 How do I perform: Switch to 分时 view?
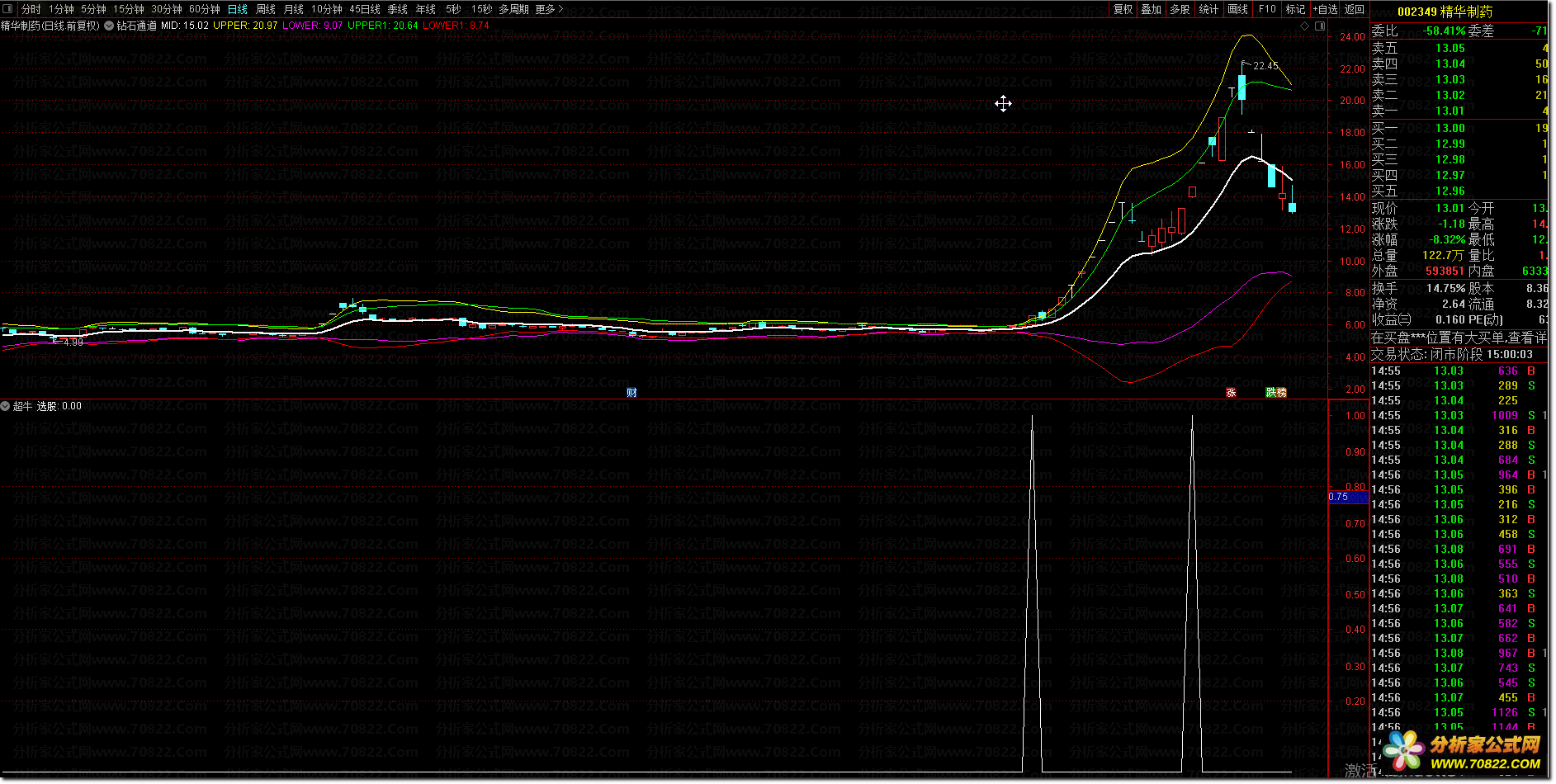point(31,9)
